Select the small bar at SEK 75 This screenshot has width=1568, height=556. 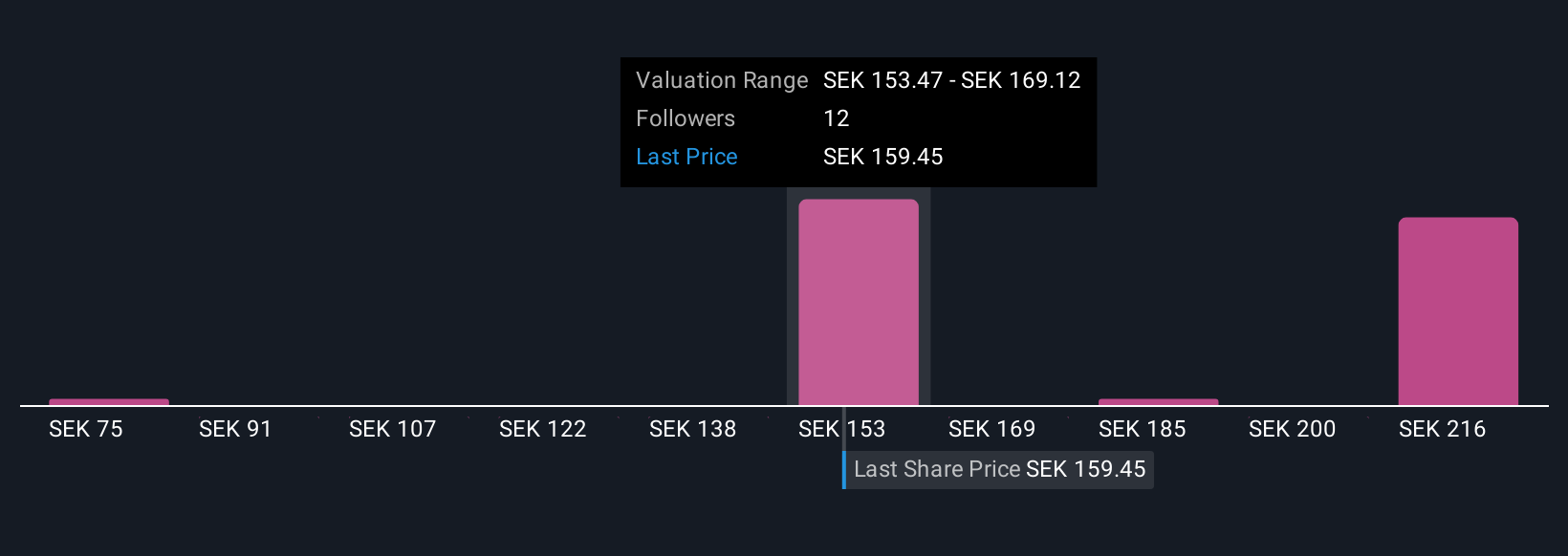tap(109, 402)
